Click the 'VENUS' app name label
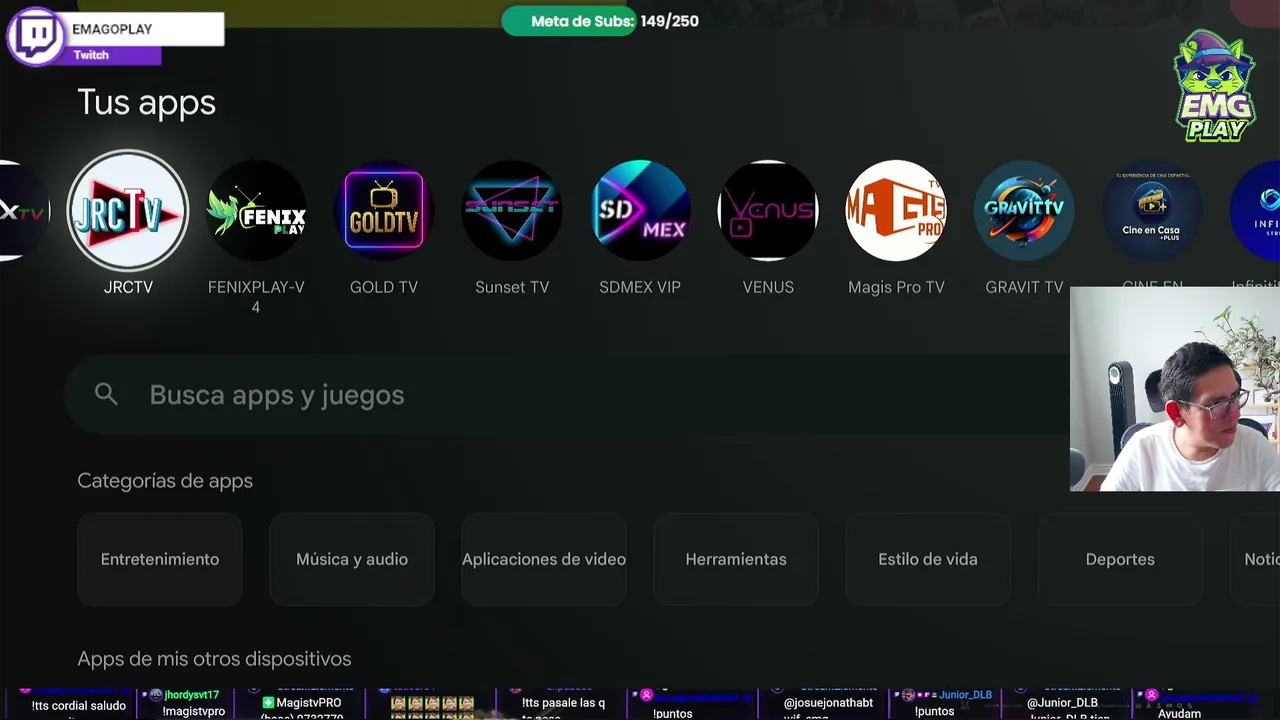Screen dimensions: 1280x720 coord(768,287)
